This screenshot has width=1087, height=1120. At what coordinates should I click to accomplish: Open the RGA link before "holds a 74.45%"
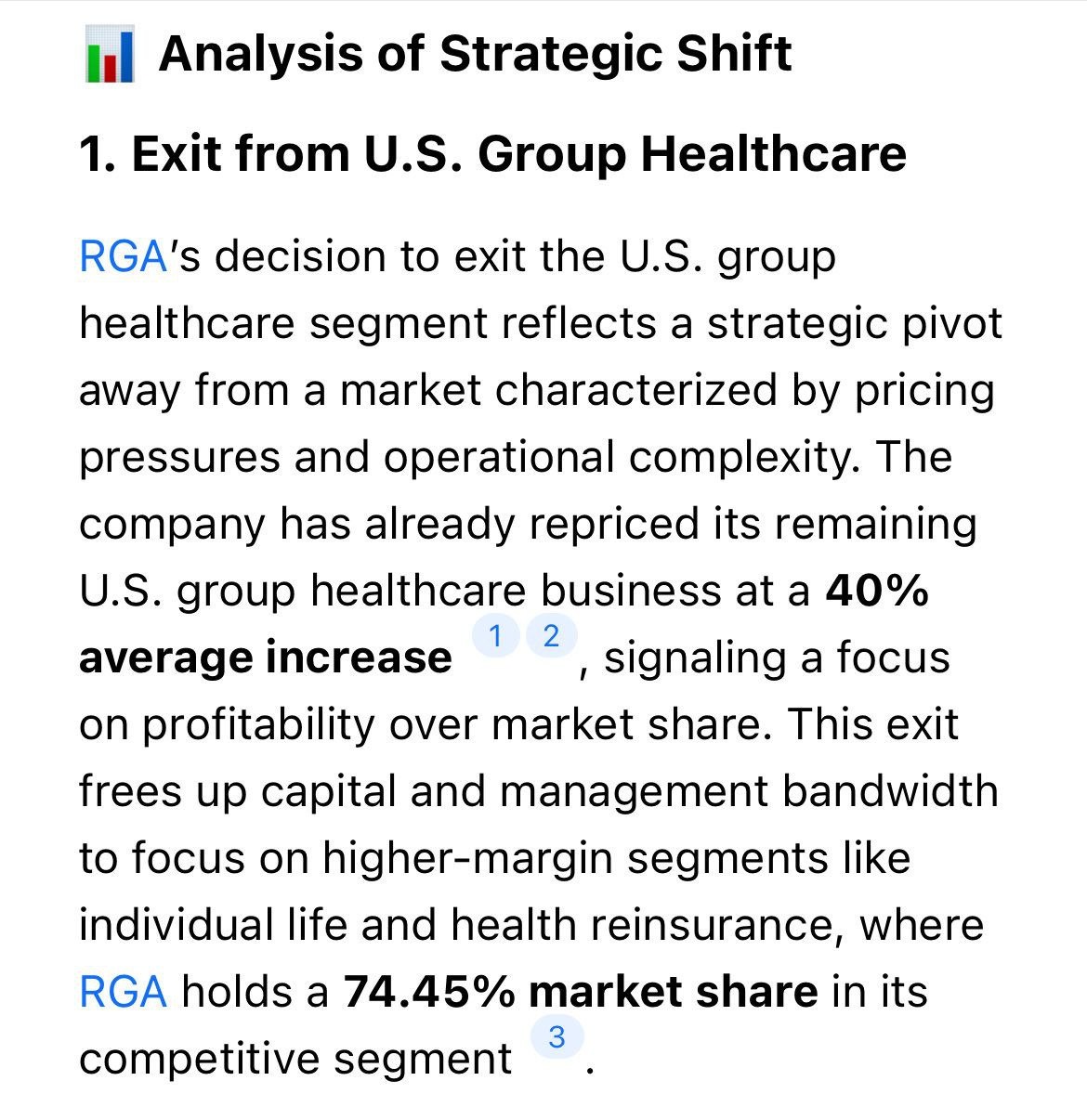[x=123, y=992]
